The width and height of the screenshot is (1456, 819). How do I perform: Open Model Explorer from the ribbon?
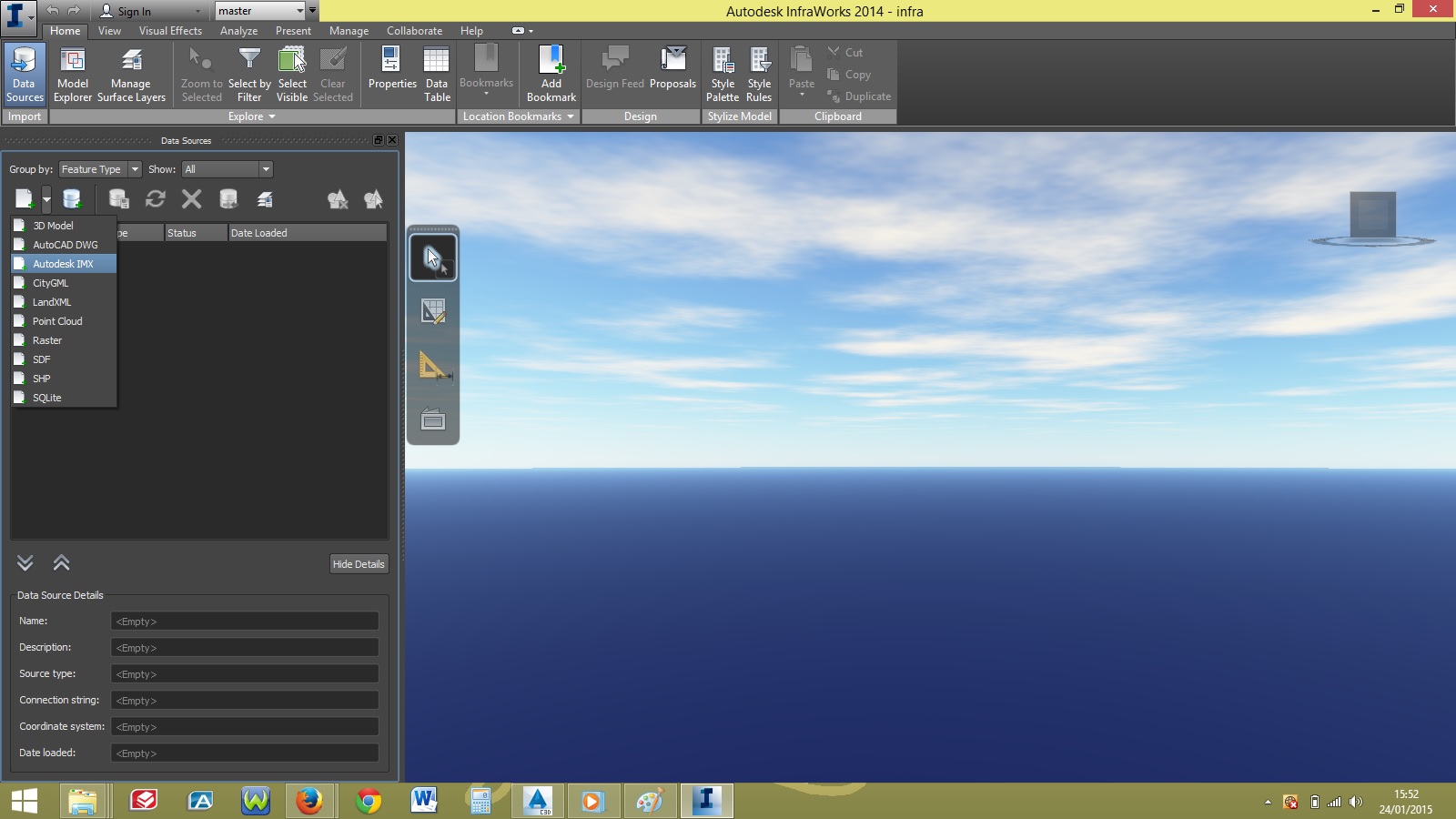[73, 74]
